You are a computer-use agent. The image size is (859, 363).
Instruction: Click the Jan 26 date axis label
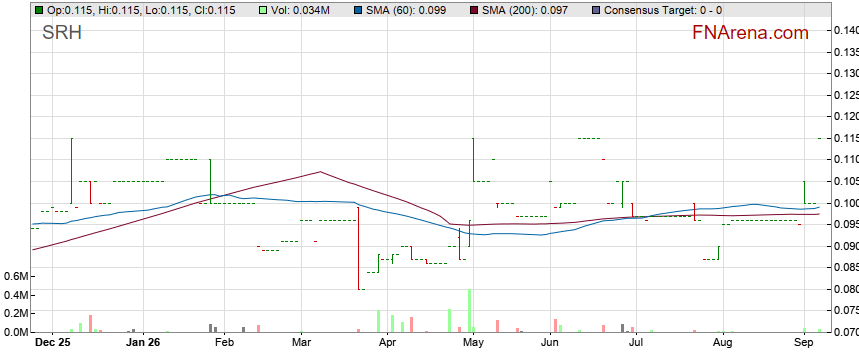143,343
